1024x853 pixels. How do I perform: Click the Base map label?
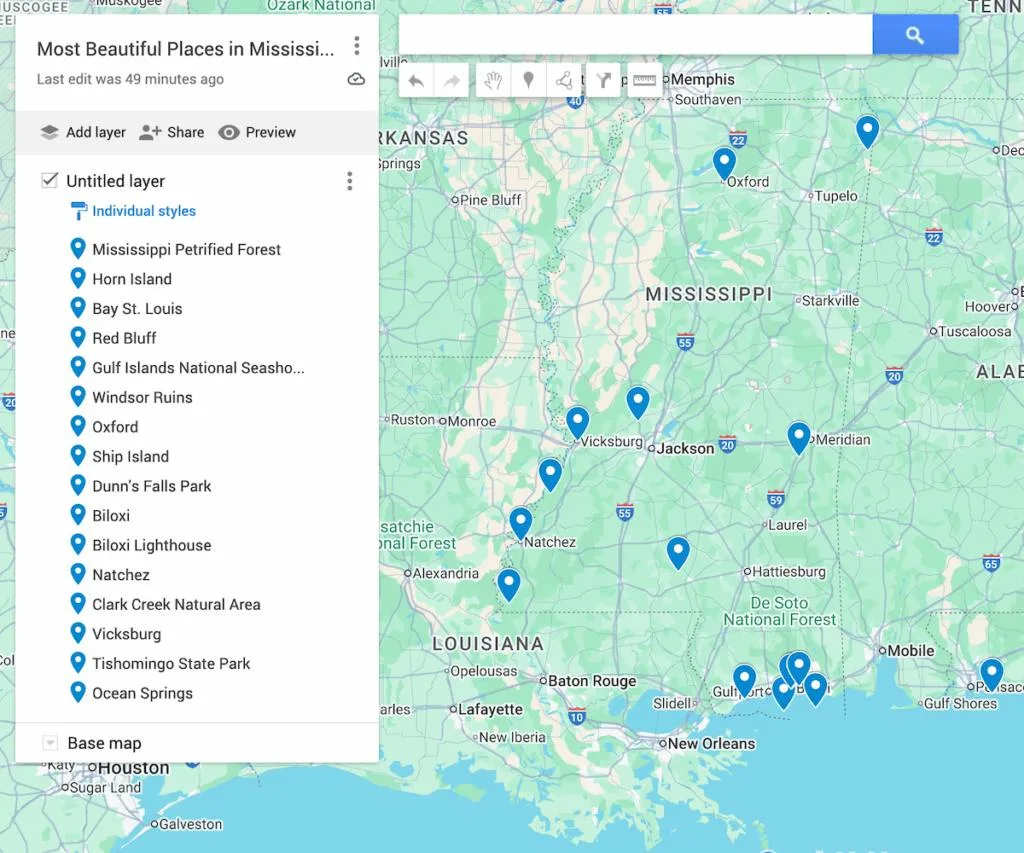[104, 743]
